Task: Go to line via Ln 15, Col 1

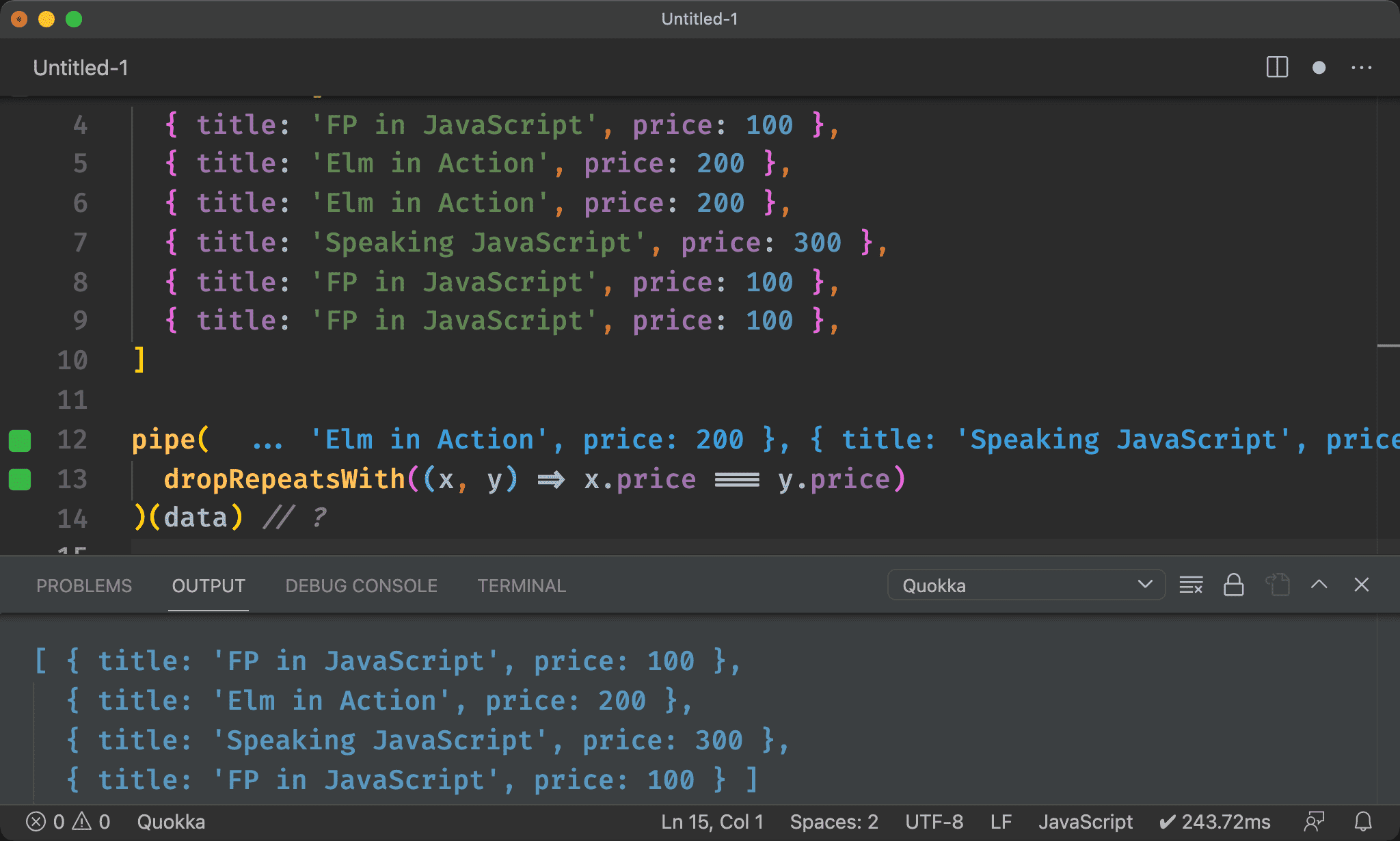Action: pos(712,822)
